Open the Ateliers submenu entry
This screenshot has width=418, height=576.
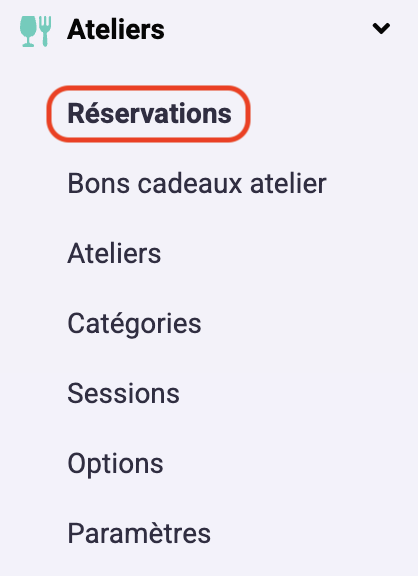(x=114, y=253)
